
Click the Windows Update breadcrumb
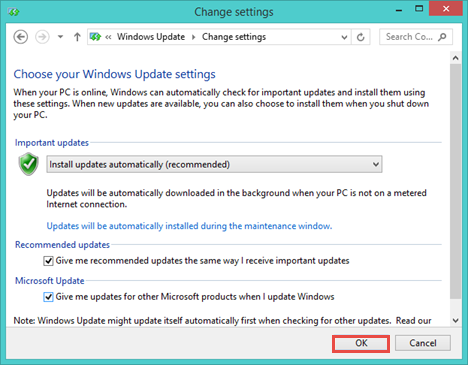point(151,37)
